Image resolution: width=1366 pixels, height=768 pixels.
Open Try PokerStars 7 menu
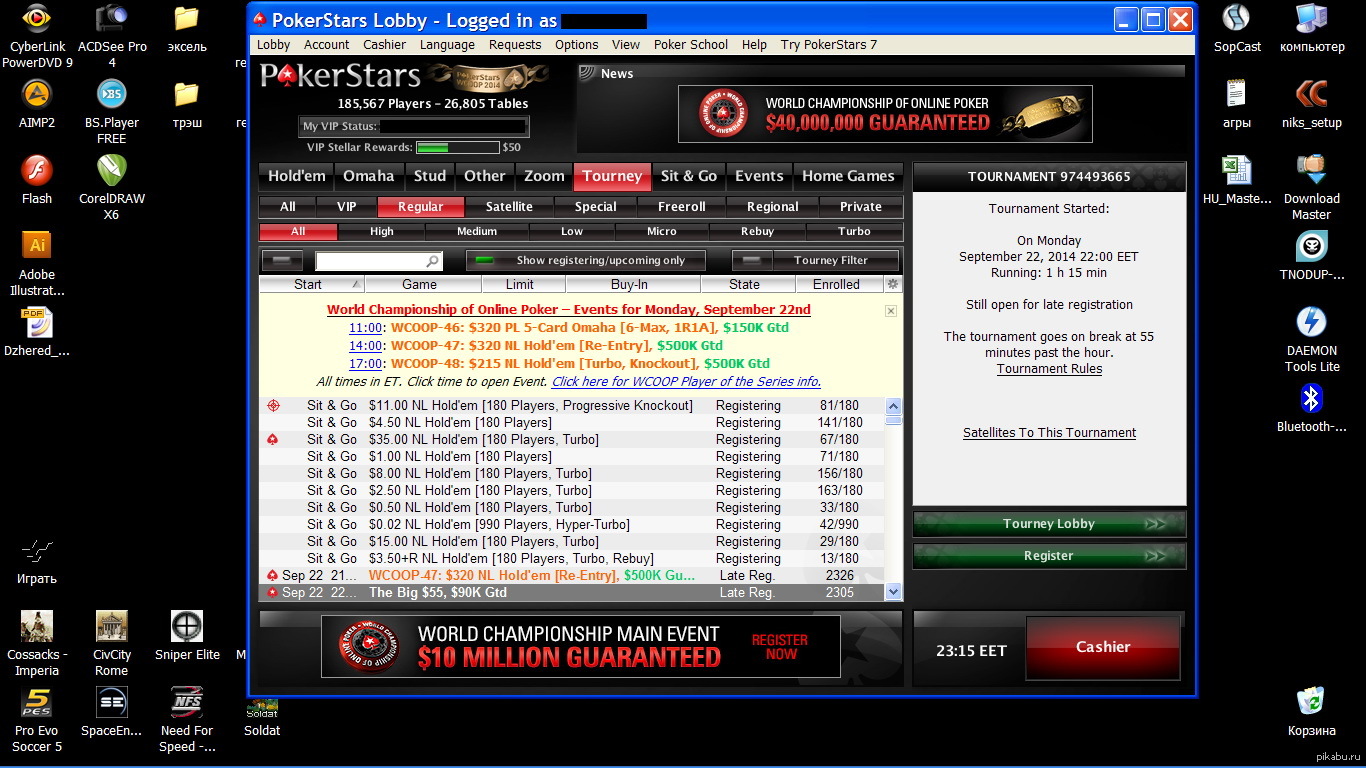pyautogui.click(x=829, y=44)
